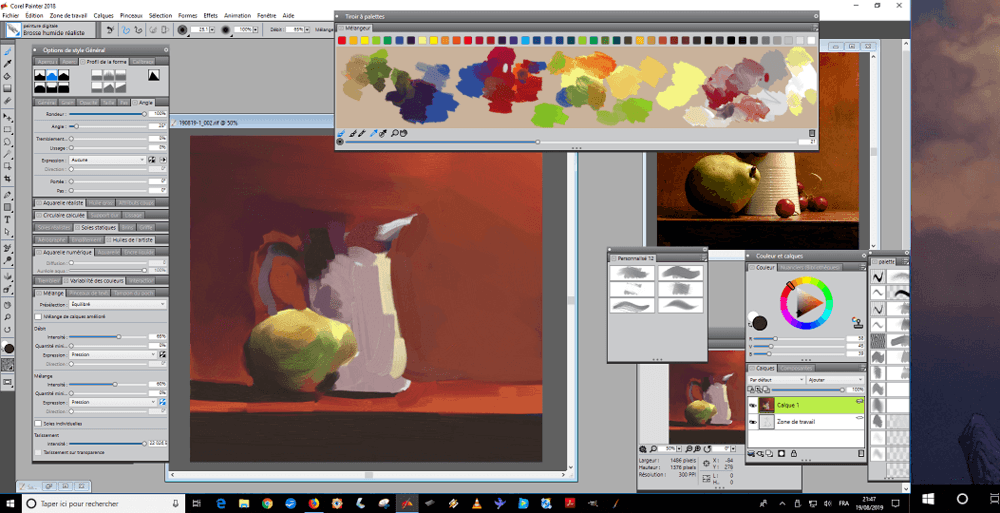Click the trash icon in the Mélangeur
Screen dimensions: 1000x513
coord(812,133)
